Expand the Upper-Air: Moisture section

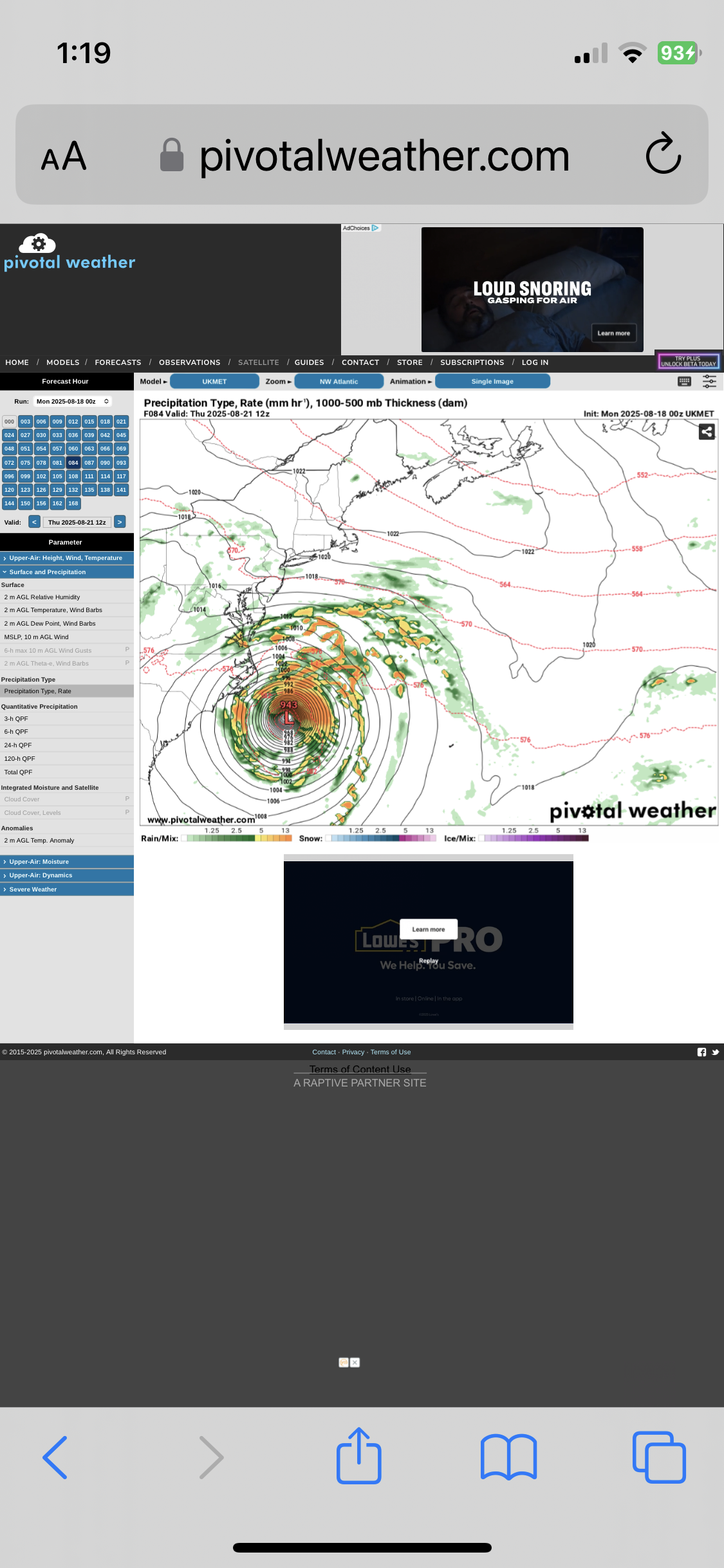coord(67,861)
